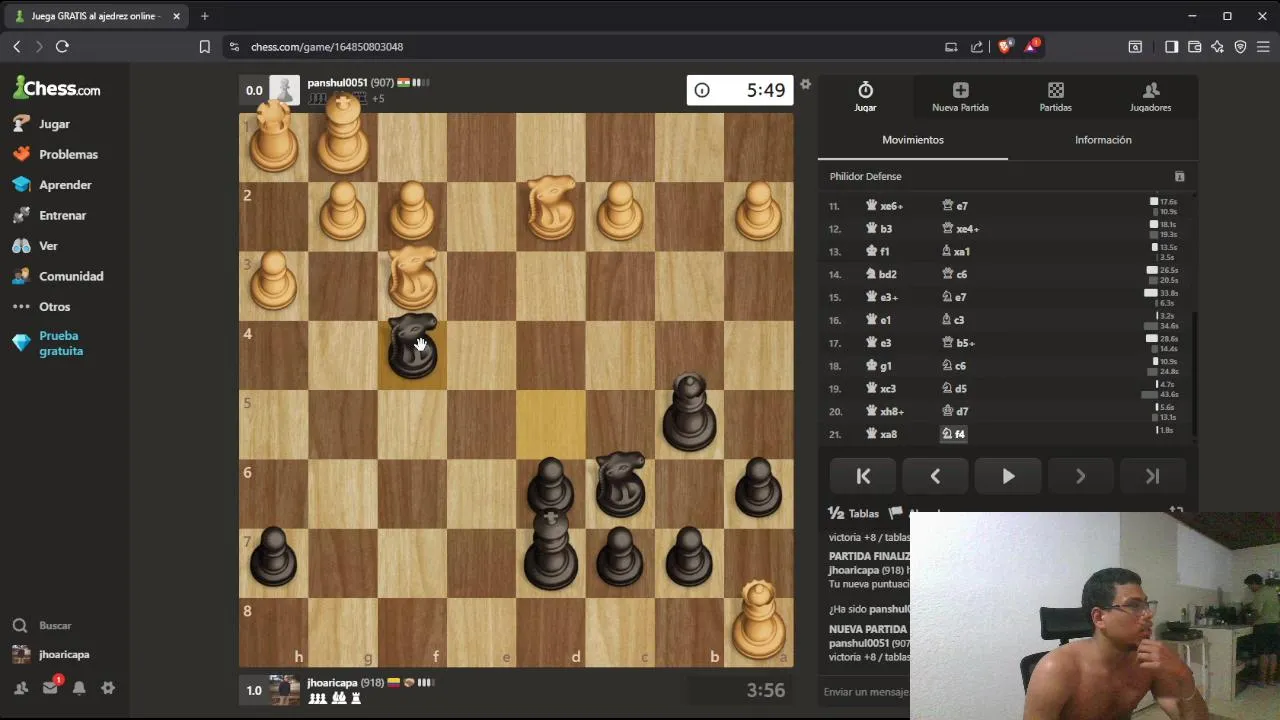Select white's move xh8+ on move 20
Screen dimensions: 1280x720
(884, 411)
